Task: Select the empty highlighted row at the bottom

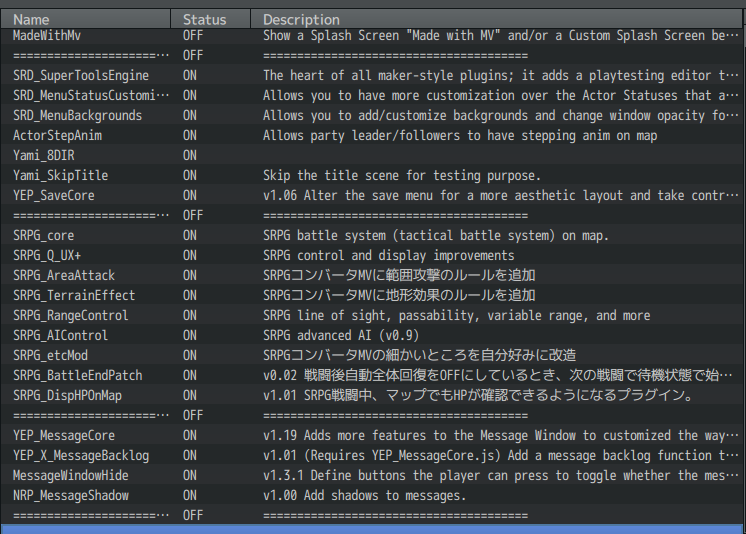Action: 372,529
